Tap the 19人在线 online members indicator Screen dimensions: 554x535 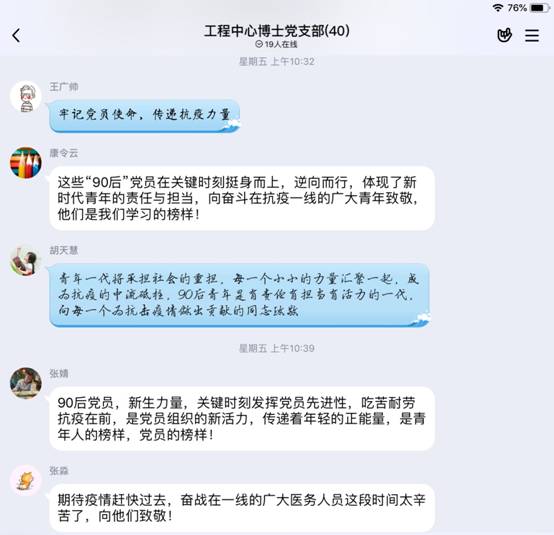(x=276, y=44)
